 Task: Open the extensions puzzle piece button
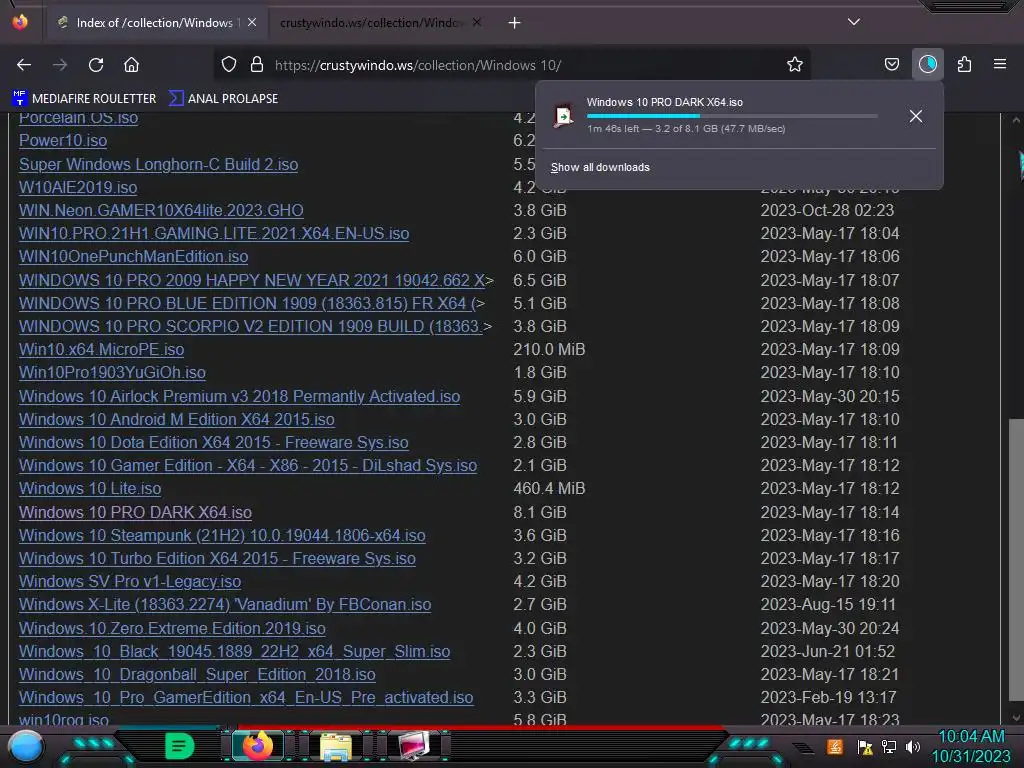[x=964, y=64]
